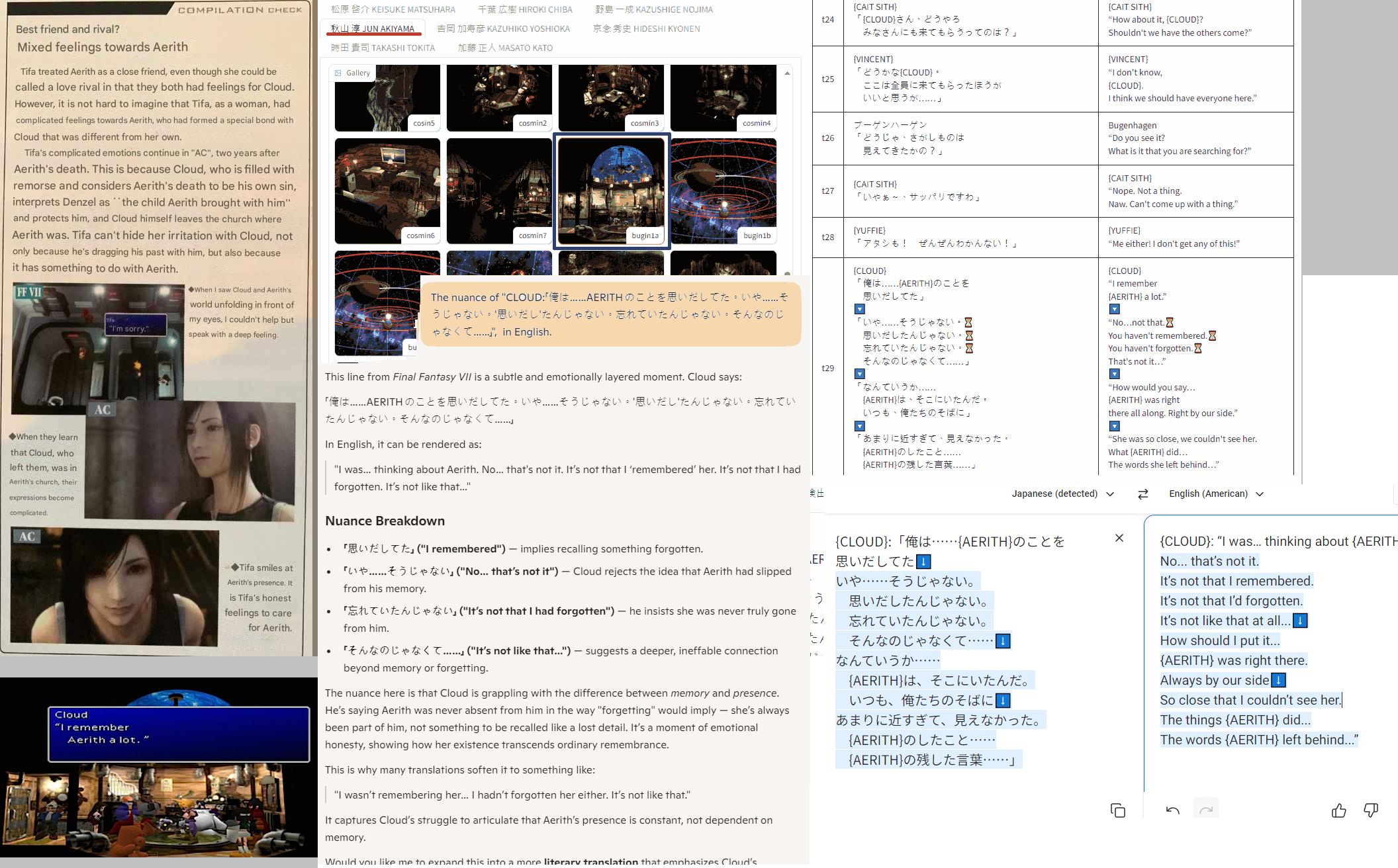Open the TAKASHI TOKITA tab
This screenshot has width=1398, height=868.
tap(383, 48)
